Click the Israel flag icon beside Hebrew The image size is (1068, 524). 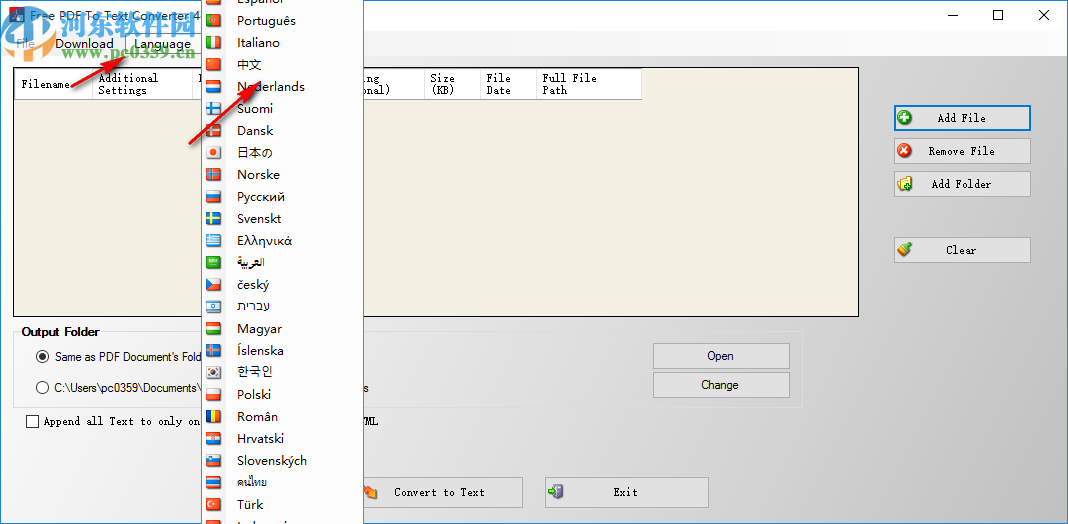tap(213, 307)
